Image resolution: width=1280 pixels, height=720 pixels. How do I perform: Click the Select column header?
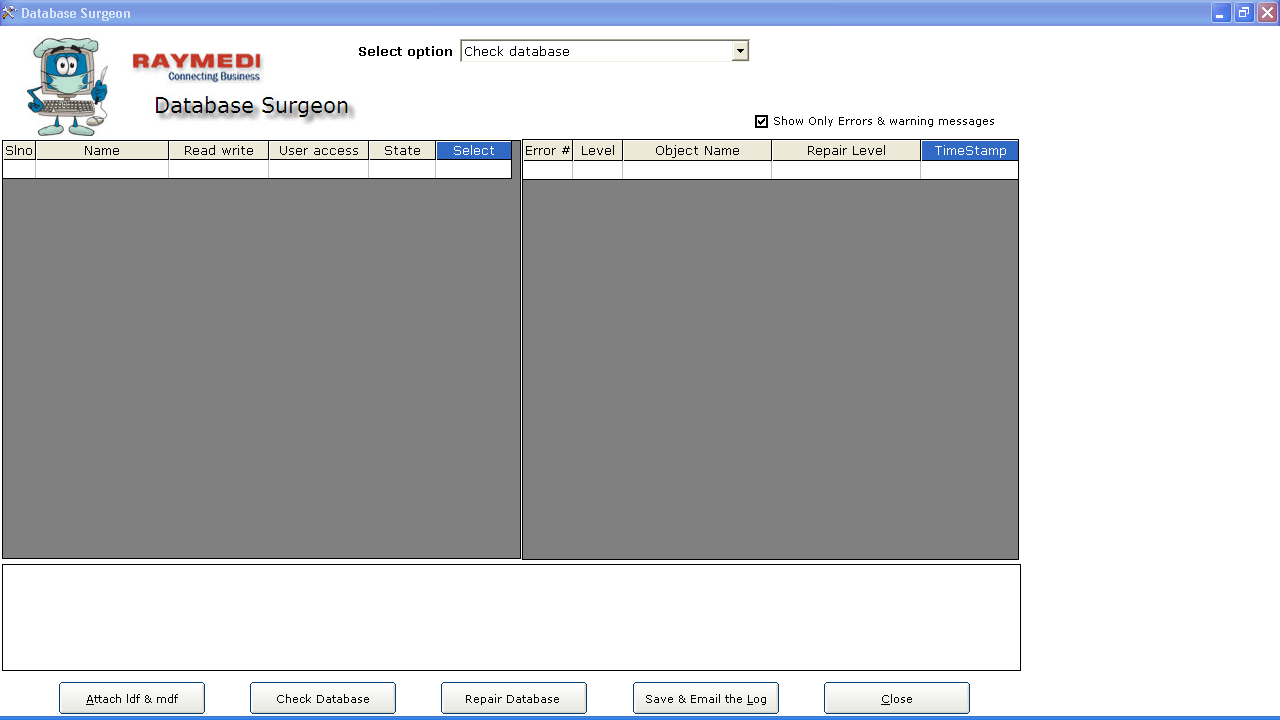pos(474,151)
